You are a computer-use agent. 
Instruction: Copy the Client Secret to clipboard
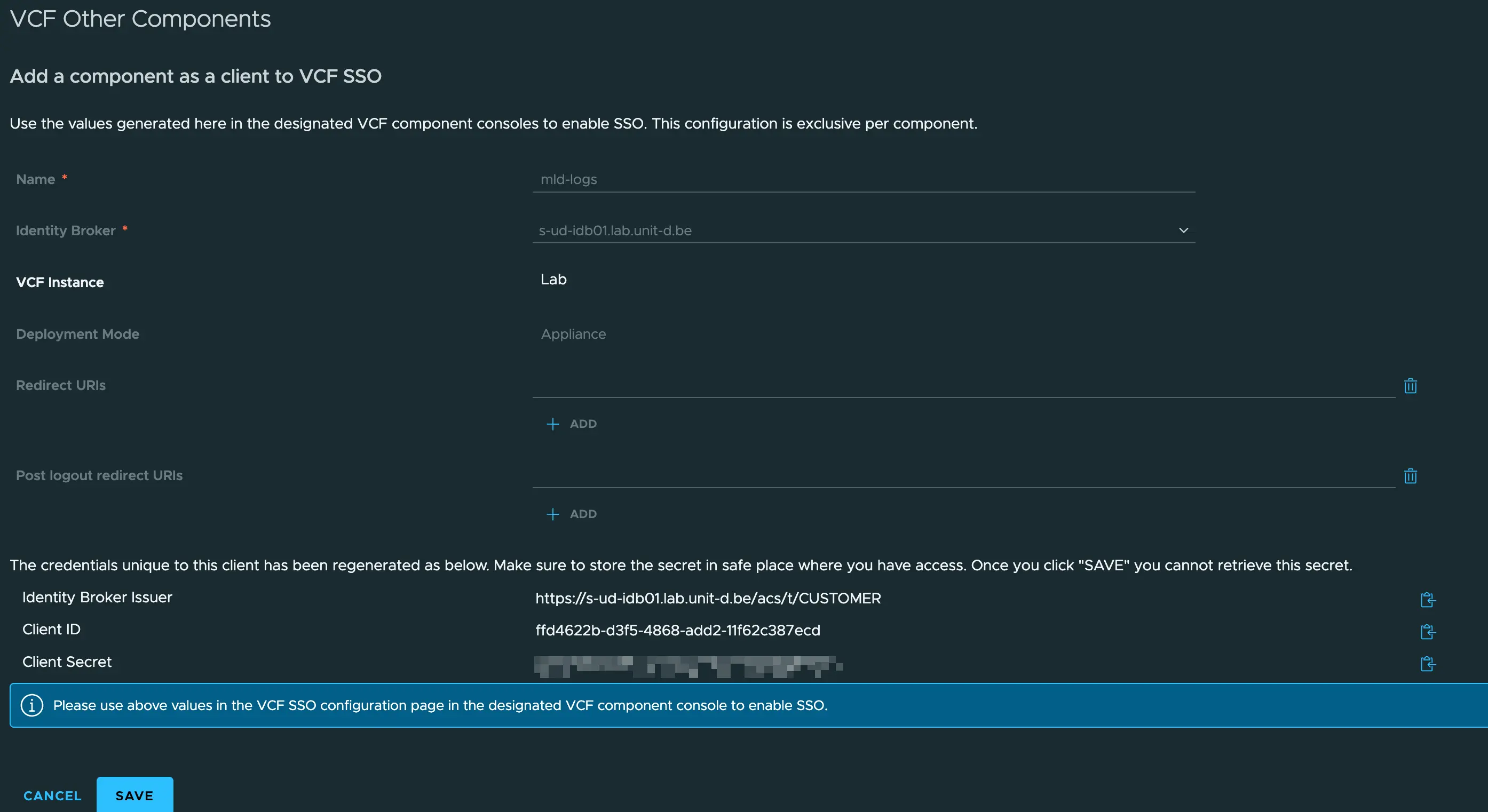(1428, 663)
